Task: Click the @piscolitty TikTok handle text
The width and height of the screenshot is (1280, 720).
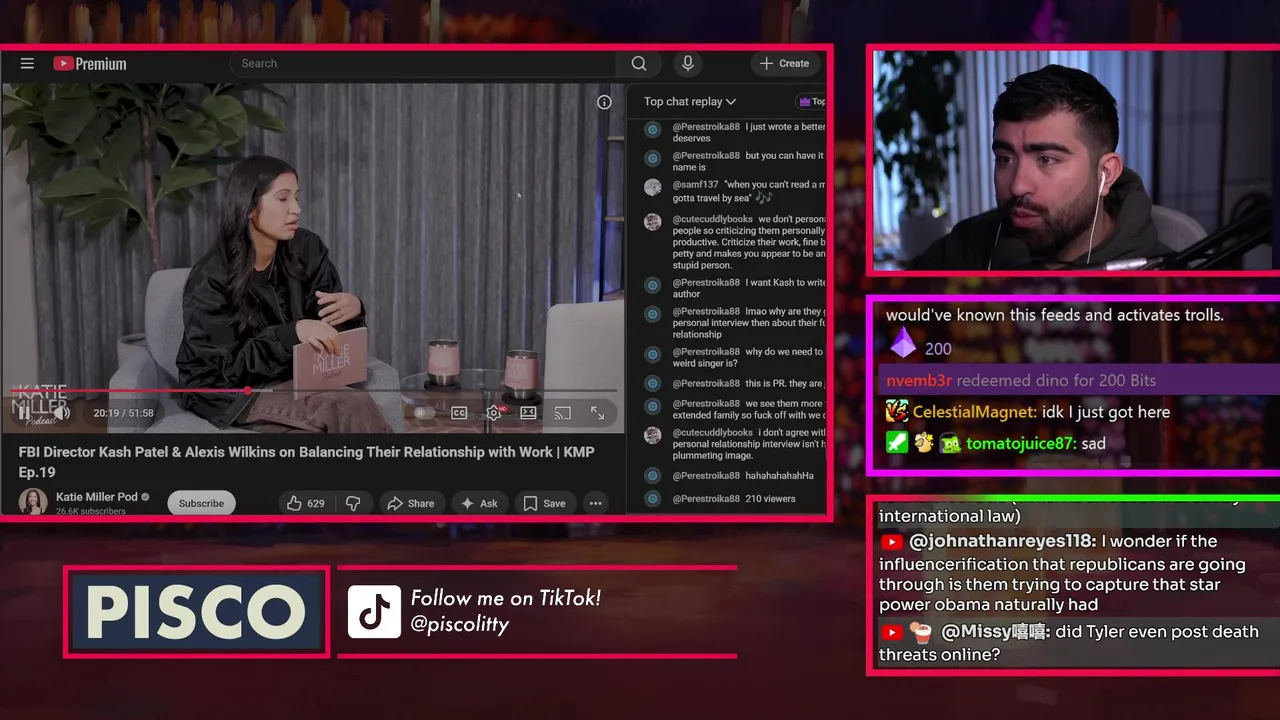Action: pos(460,624)
